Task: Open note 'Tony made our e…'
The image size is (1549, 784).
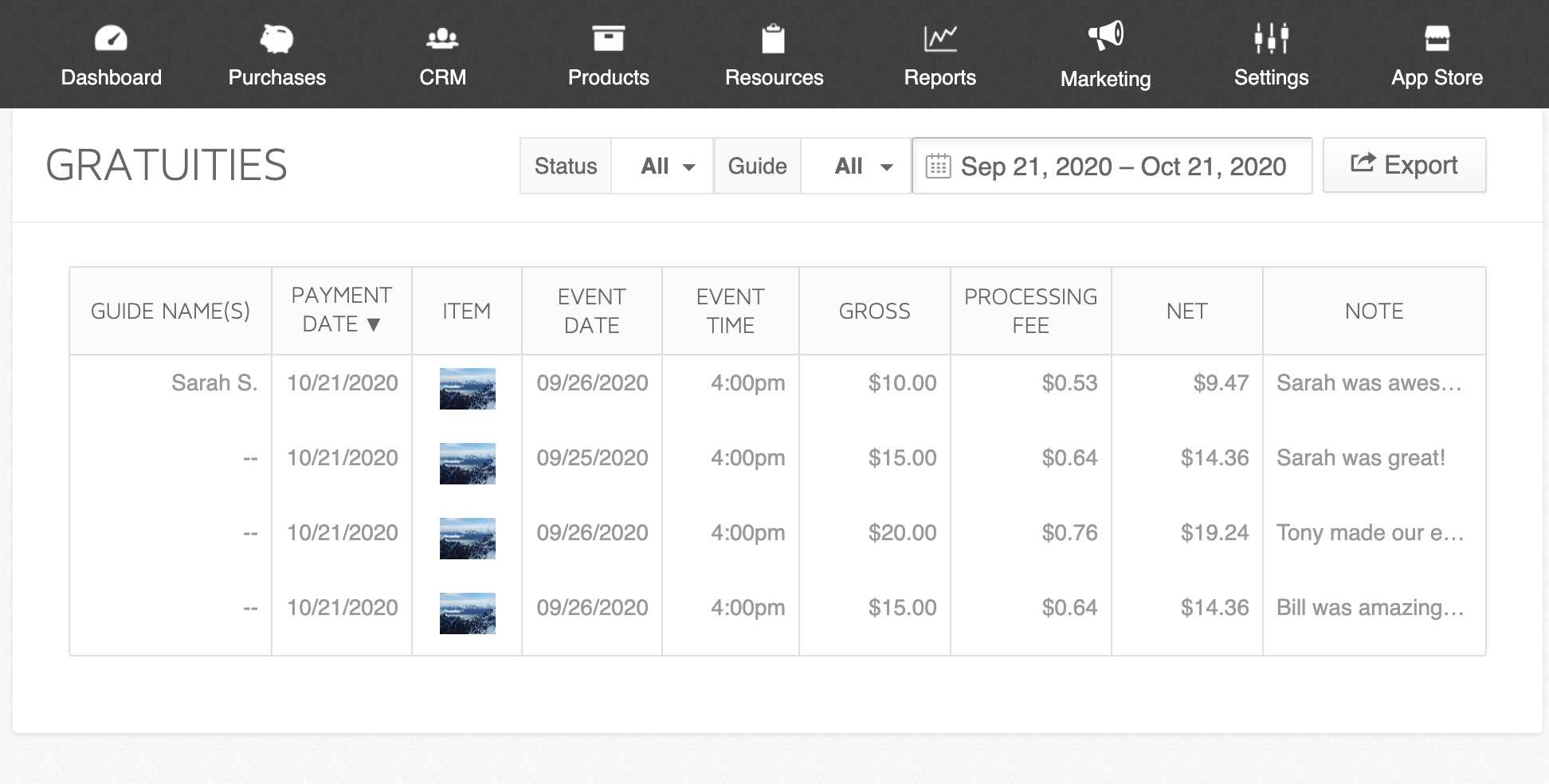Action: pyautogui.click(x=1371, y=533)
